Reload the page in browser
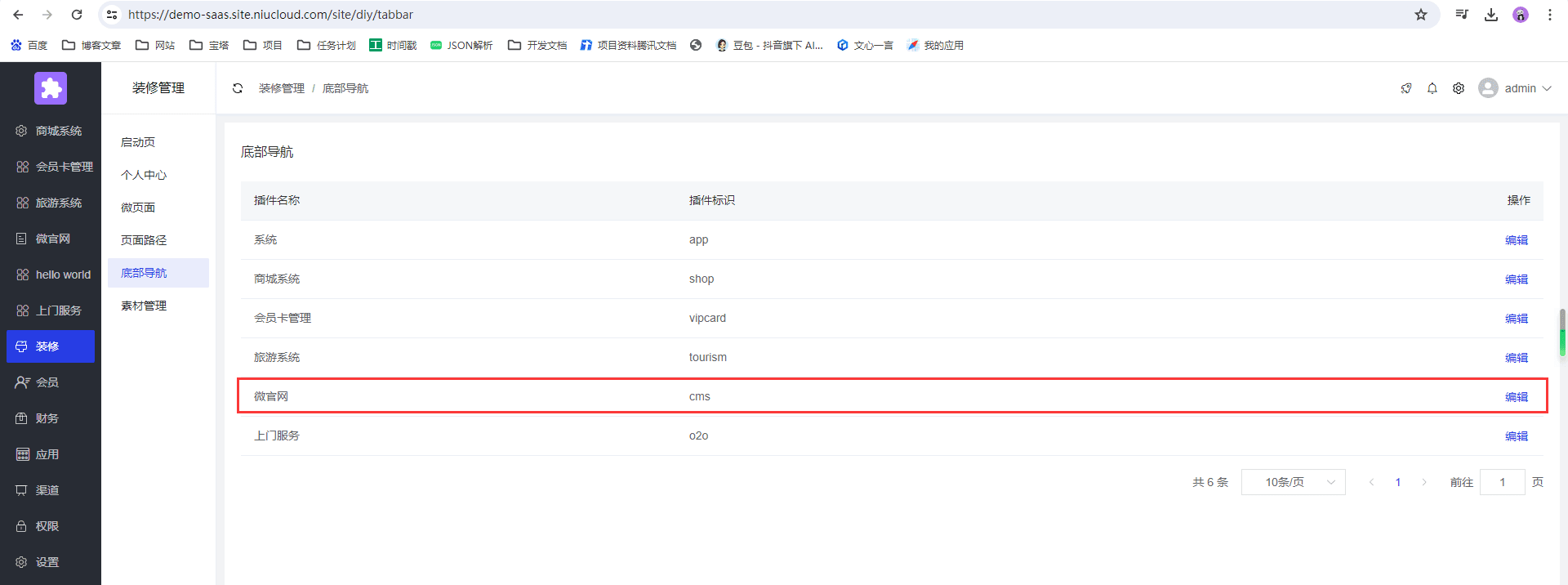This screenshot has height=585, width=1568. click(77, 15)
